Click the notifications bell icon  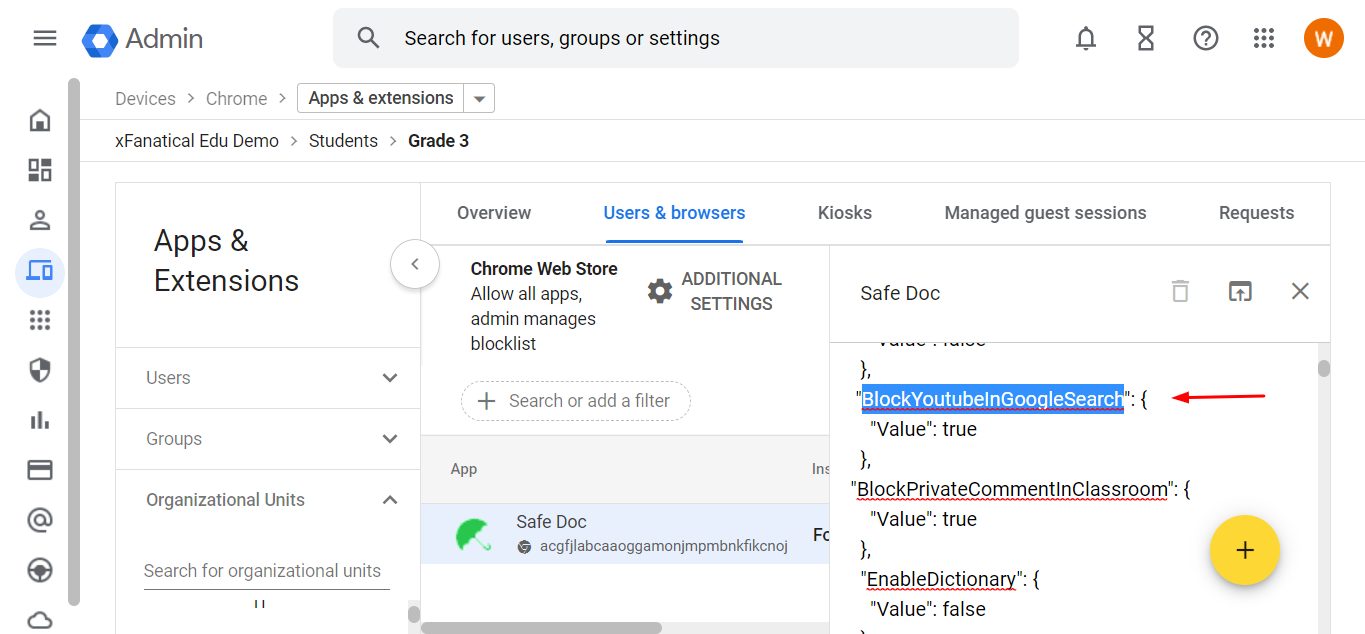coord(1086,38)
